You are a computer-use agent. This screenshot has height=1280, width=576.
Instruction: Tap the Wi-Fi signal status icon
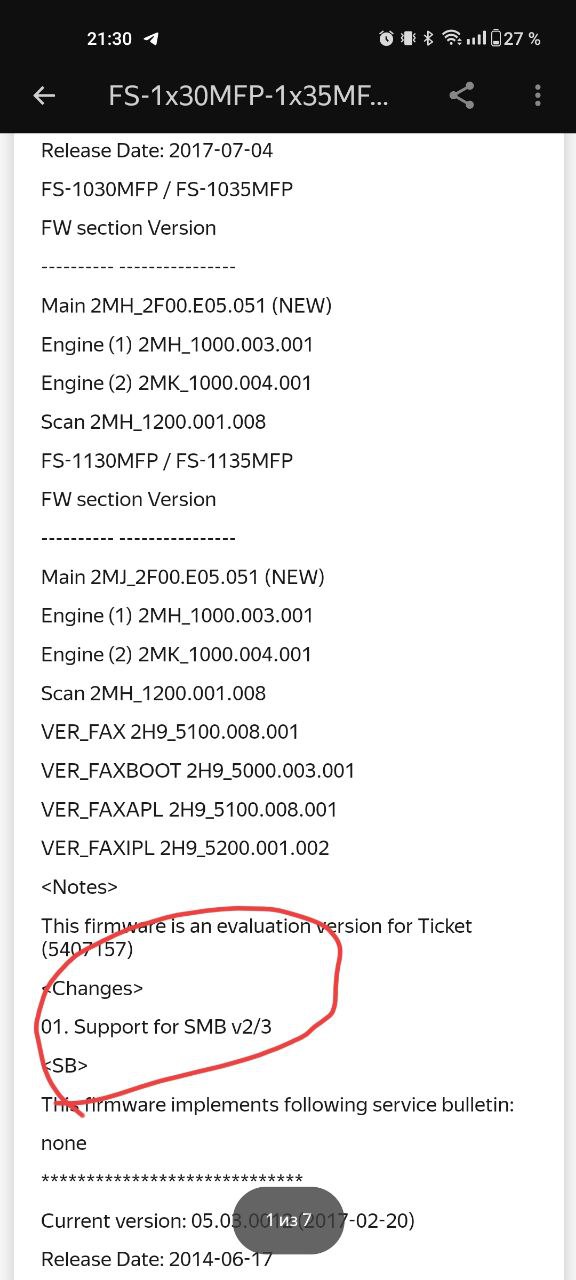(452, 39)
